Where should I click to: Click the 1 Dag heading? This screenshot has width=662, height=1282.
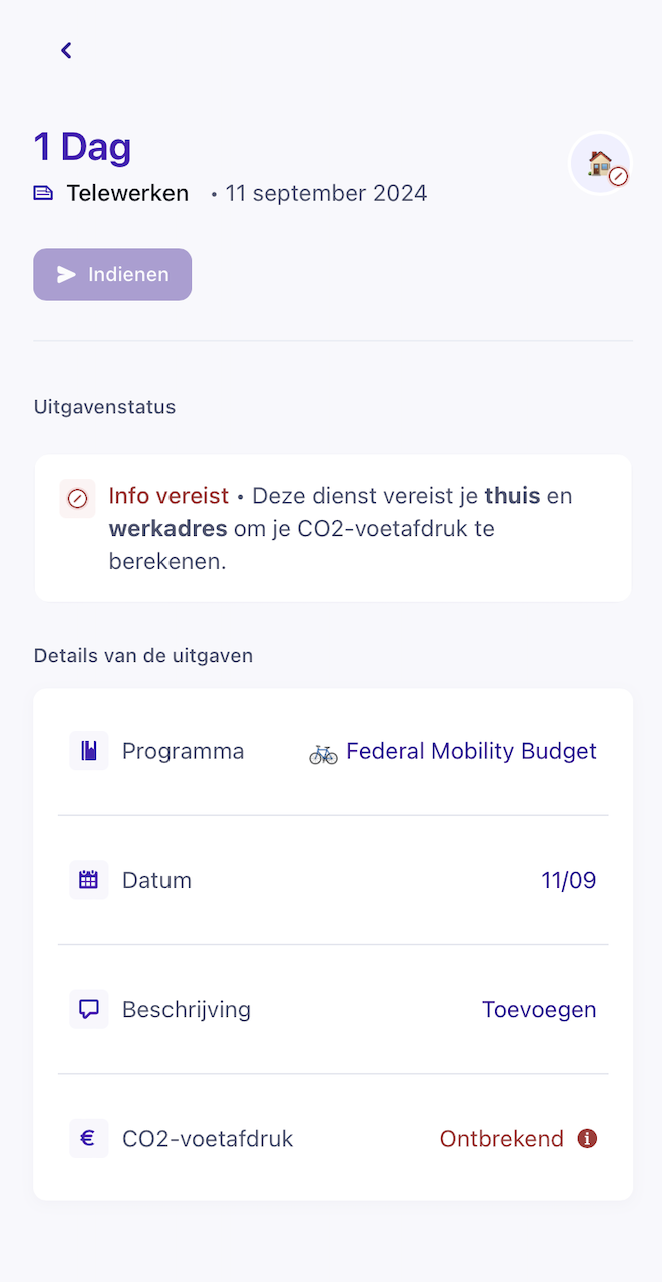pos(82,147)
